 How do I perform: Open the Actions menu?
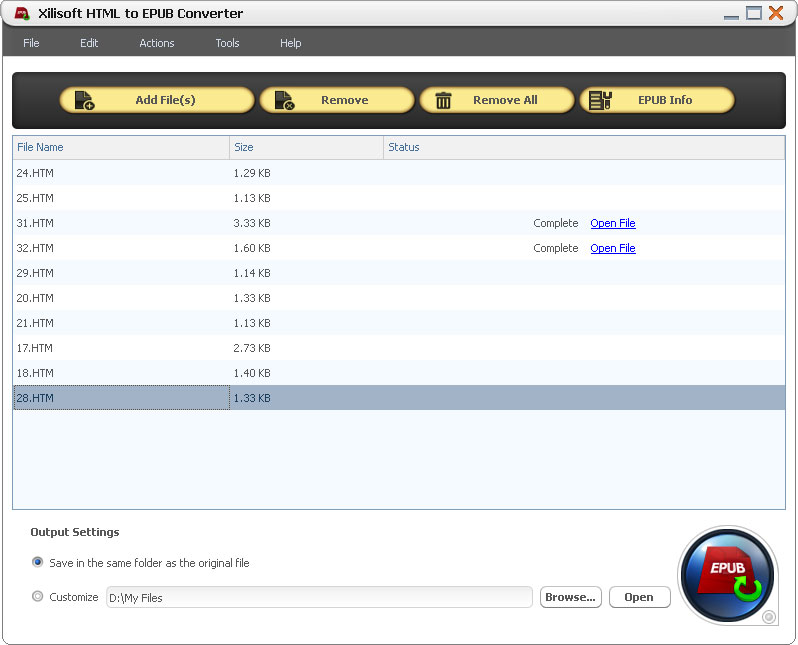(156, 43)
